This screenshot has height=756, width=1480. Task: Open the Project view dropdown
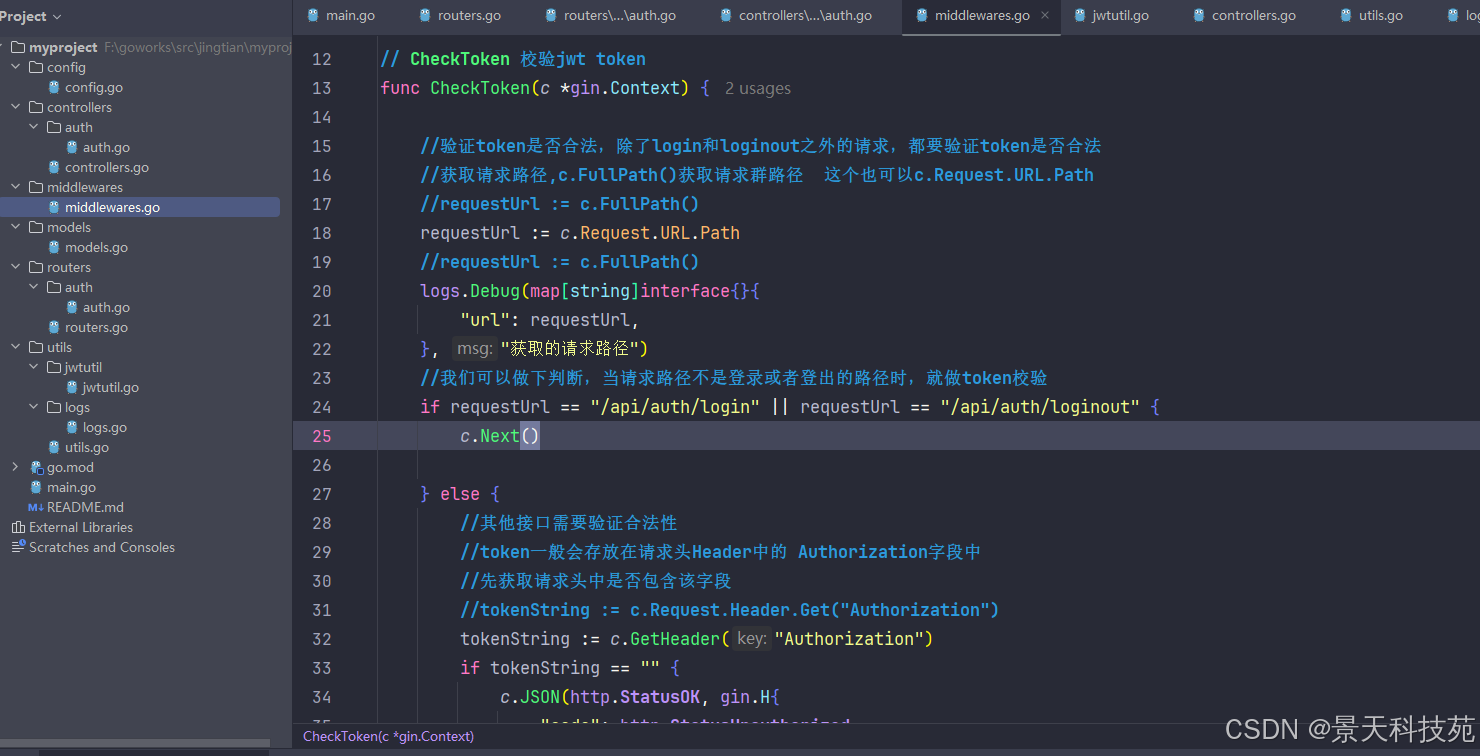(30, 16)
